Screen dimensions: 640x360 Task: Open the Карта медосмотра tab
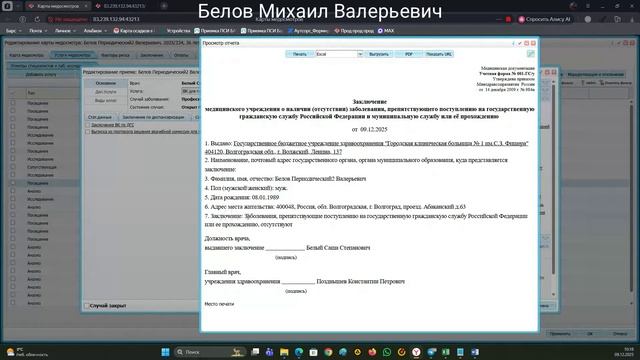27,55
